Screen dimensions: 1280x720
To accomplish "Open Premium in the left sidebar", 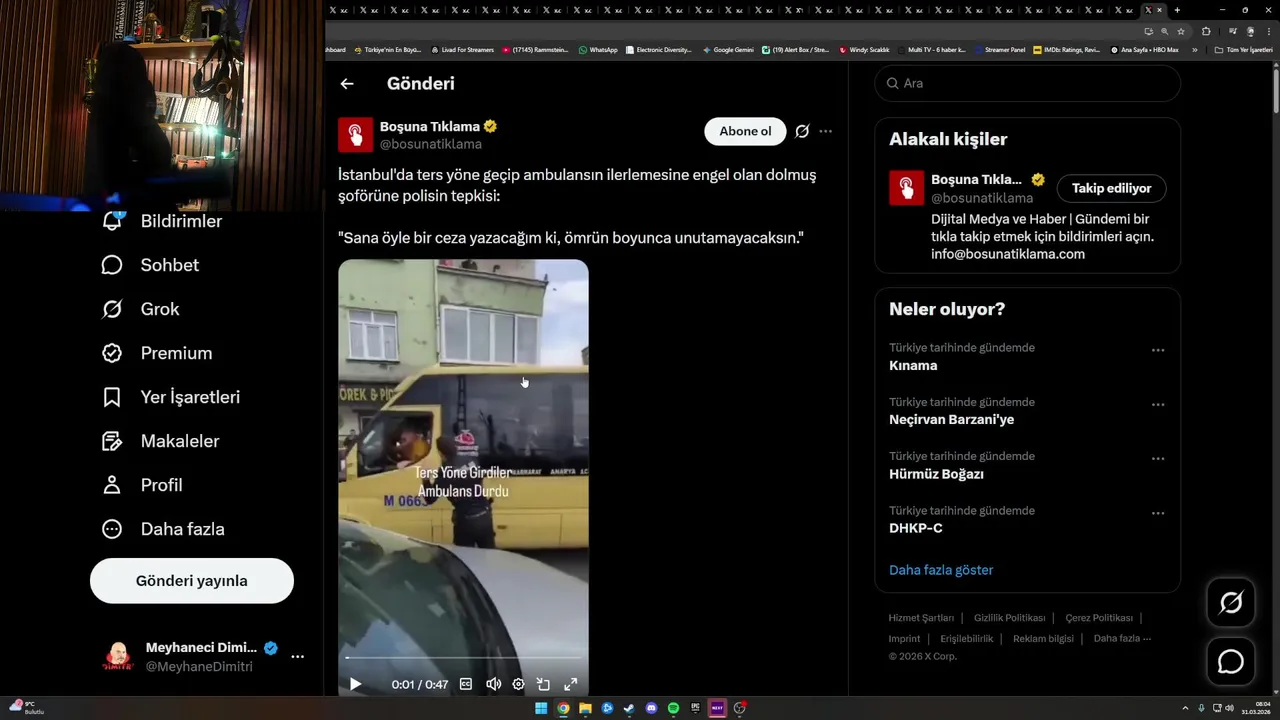I will click(x=157, y=353).
